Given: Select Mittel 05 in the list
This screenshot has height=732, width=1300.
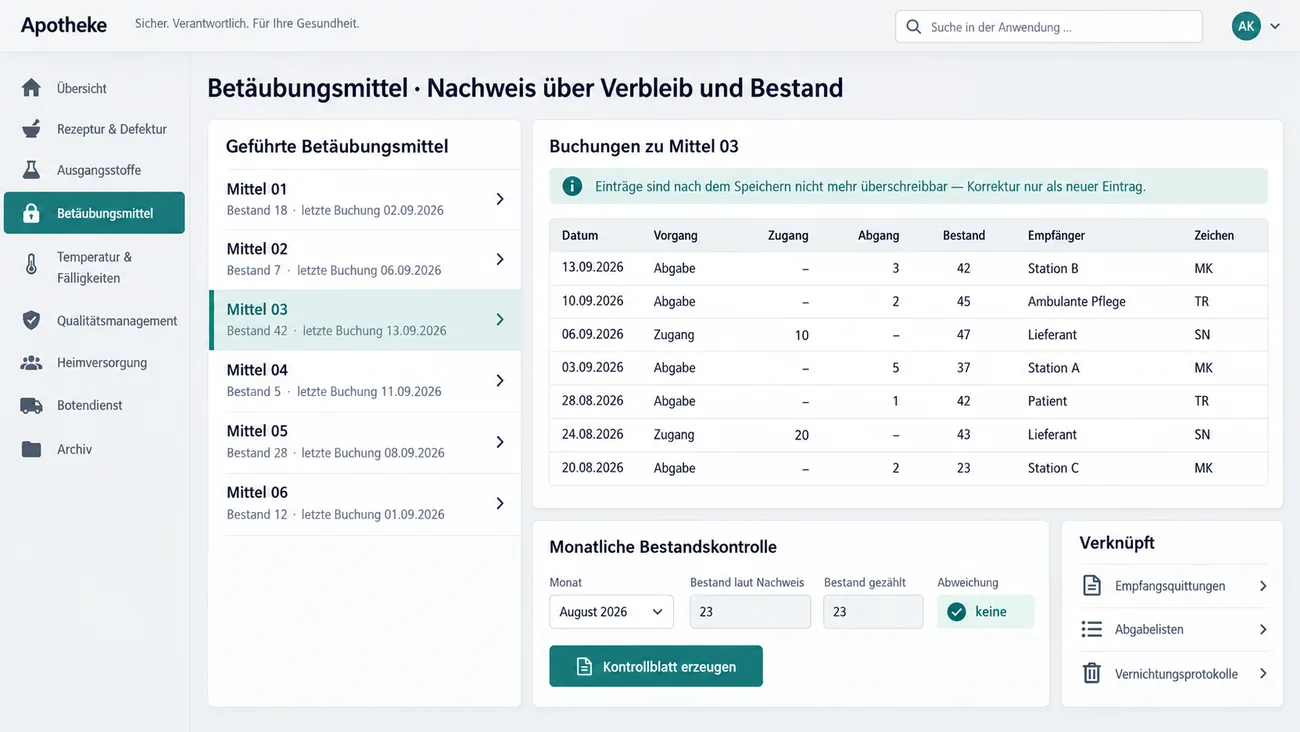Looking at the screenshot, I should point(365,442).
